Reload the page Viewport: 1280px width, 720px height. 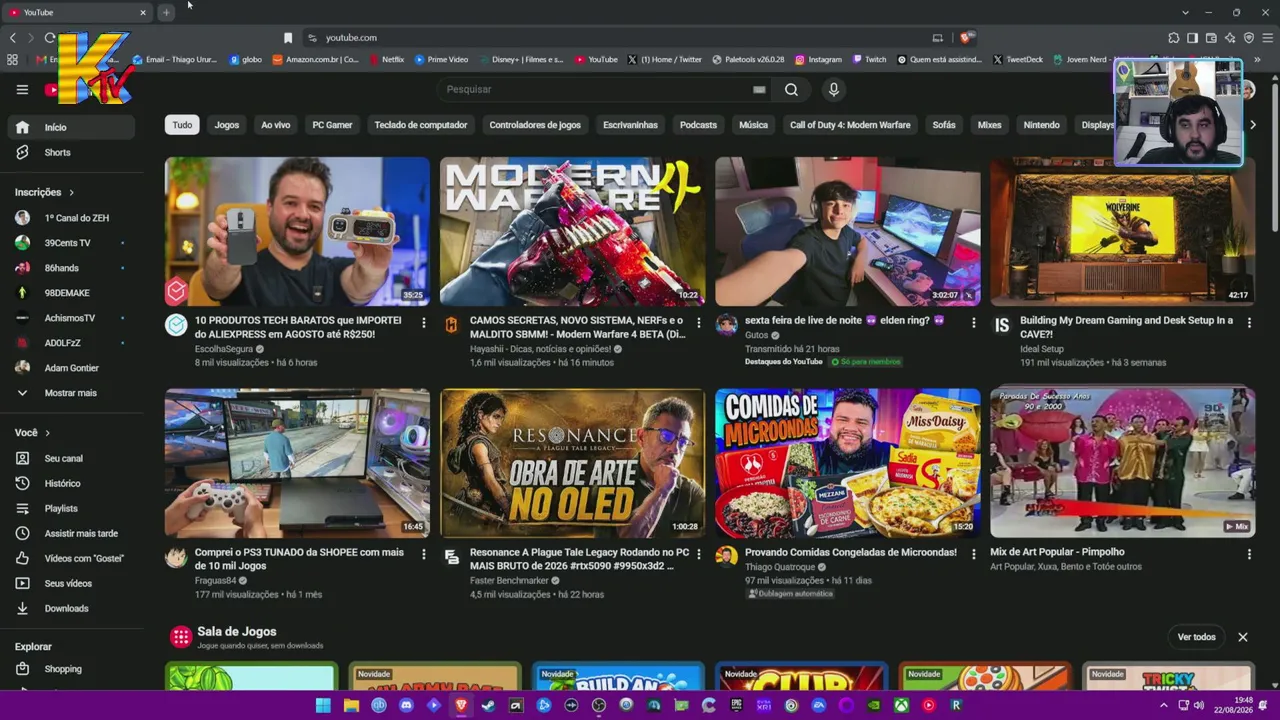[49, 38]
